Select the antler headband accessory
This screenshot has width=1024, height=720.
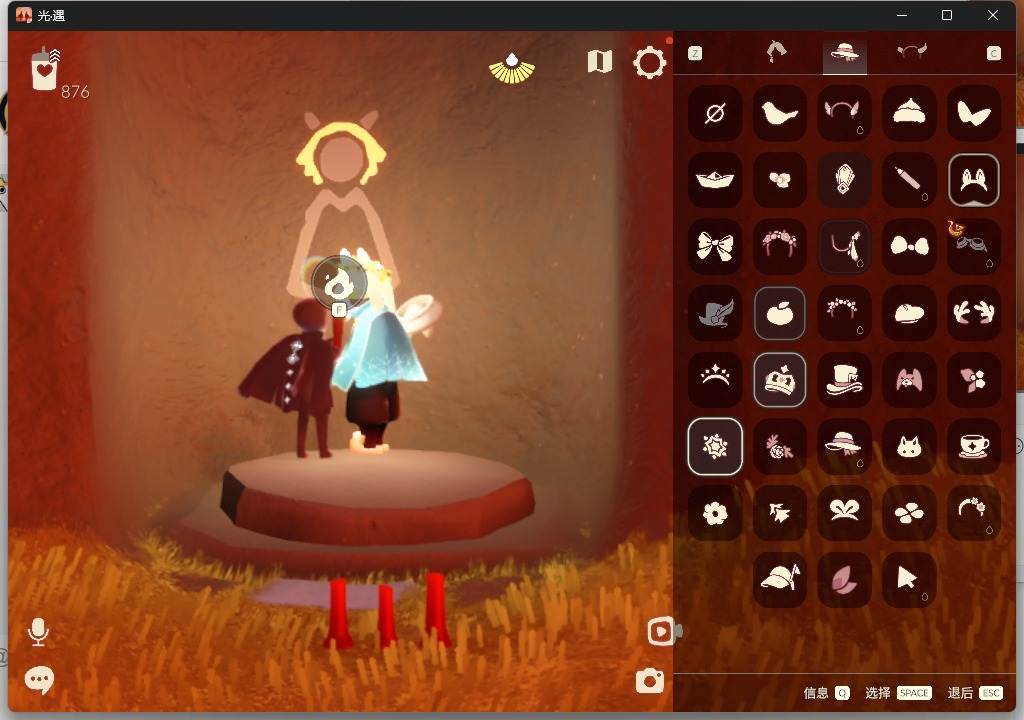(x=844, y=114)
